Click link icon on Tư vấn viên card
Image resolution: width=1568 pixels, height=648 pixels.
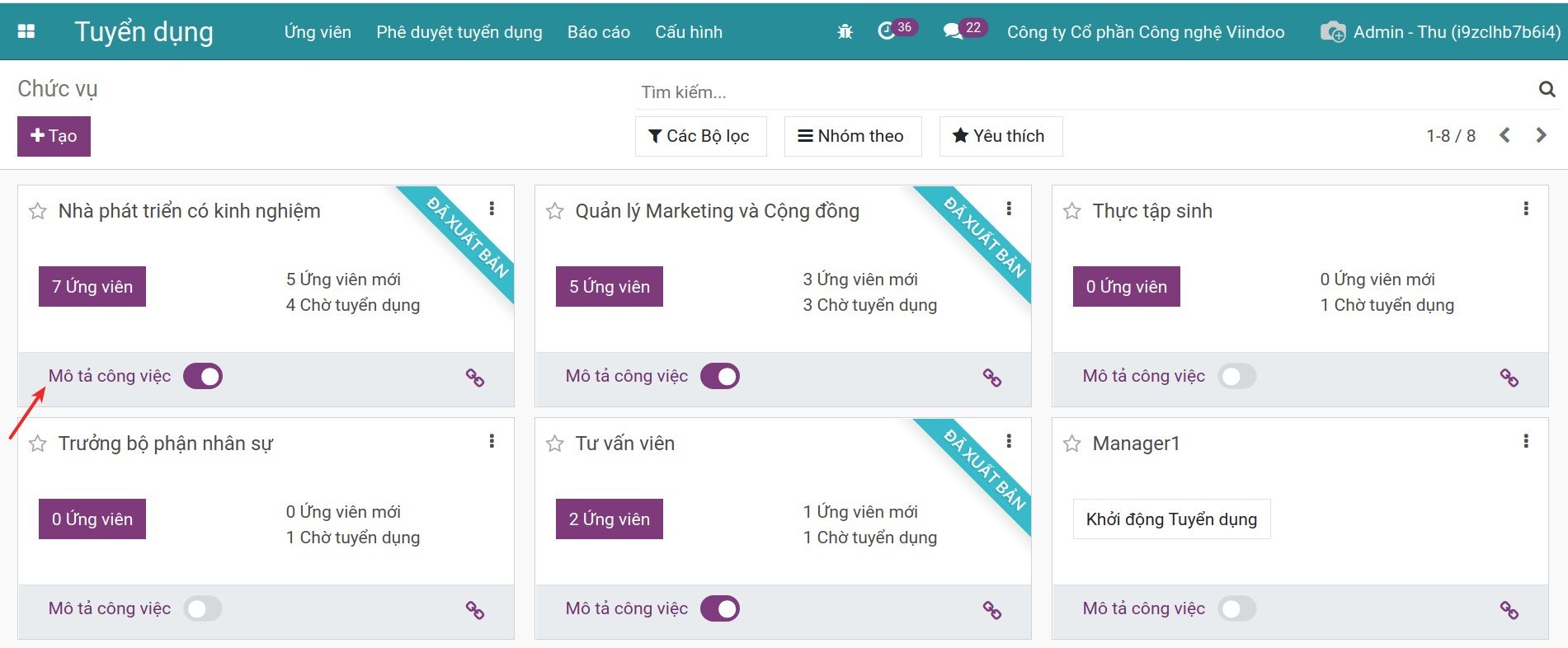click(991, 610)
